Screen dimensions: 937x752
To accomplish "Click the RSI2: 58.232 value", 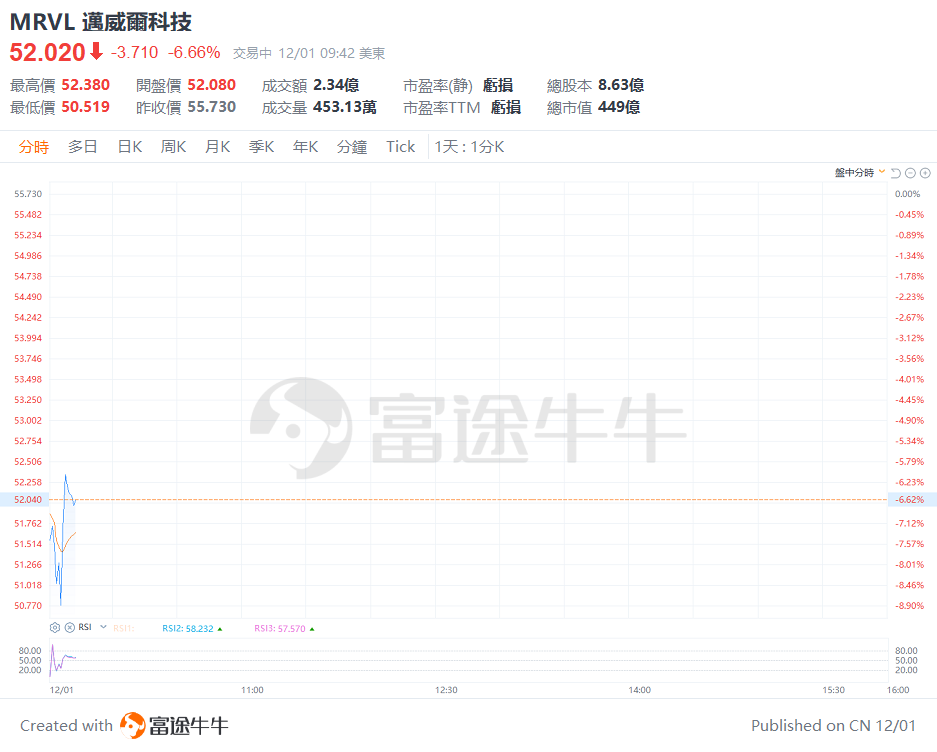I will [x=188, y=628].
